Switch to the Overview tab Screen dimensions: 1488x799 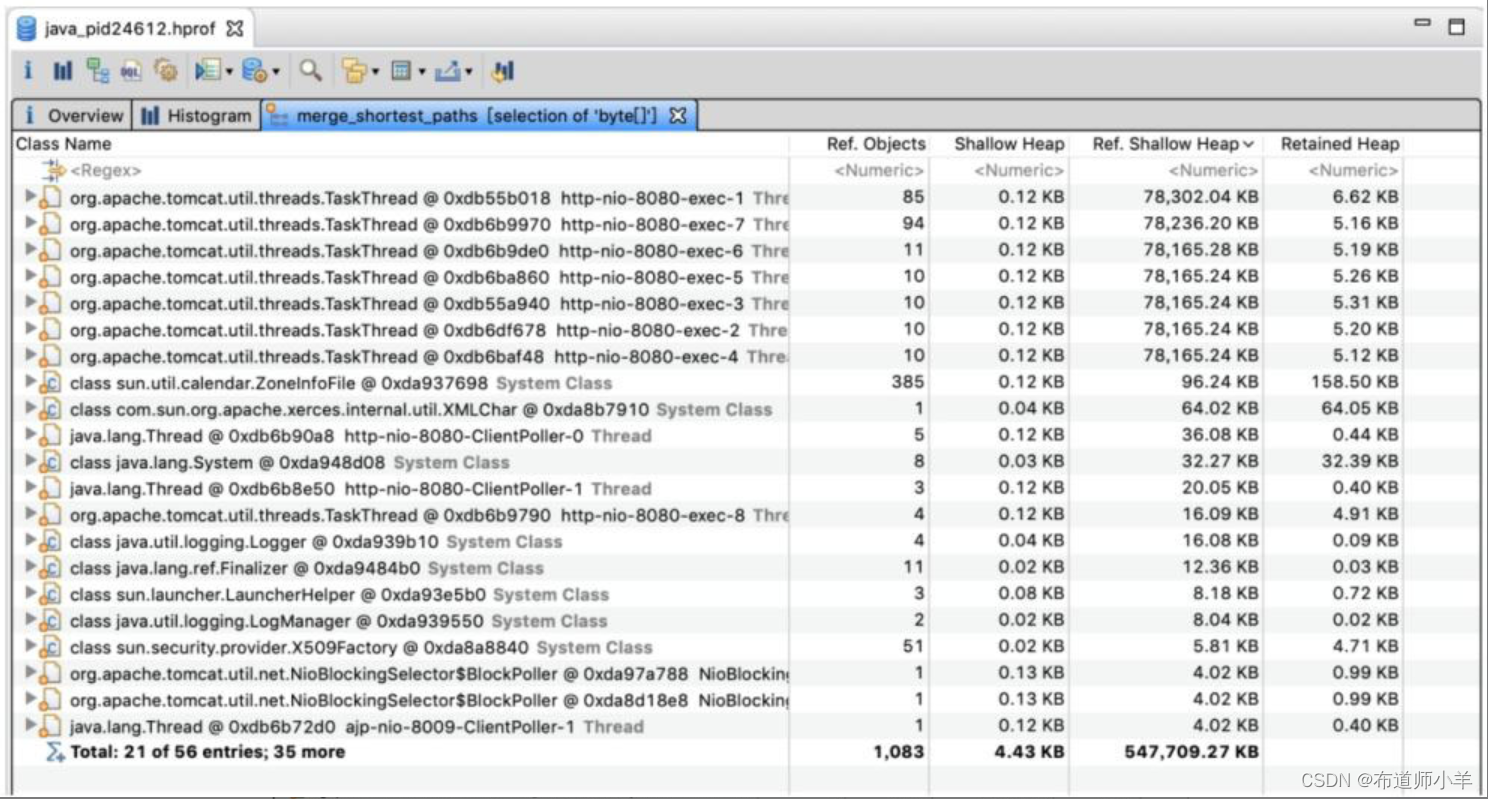(x=73, y=116)
